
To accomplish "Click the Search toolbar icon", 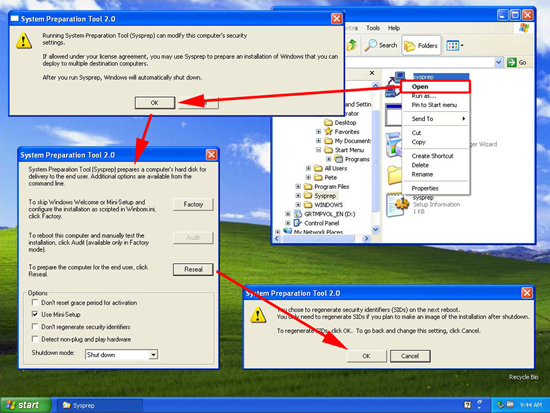I will tap(370, 45).
